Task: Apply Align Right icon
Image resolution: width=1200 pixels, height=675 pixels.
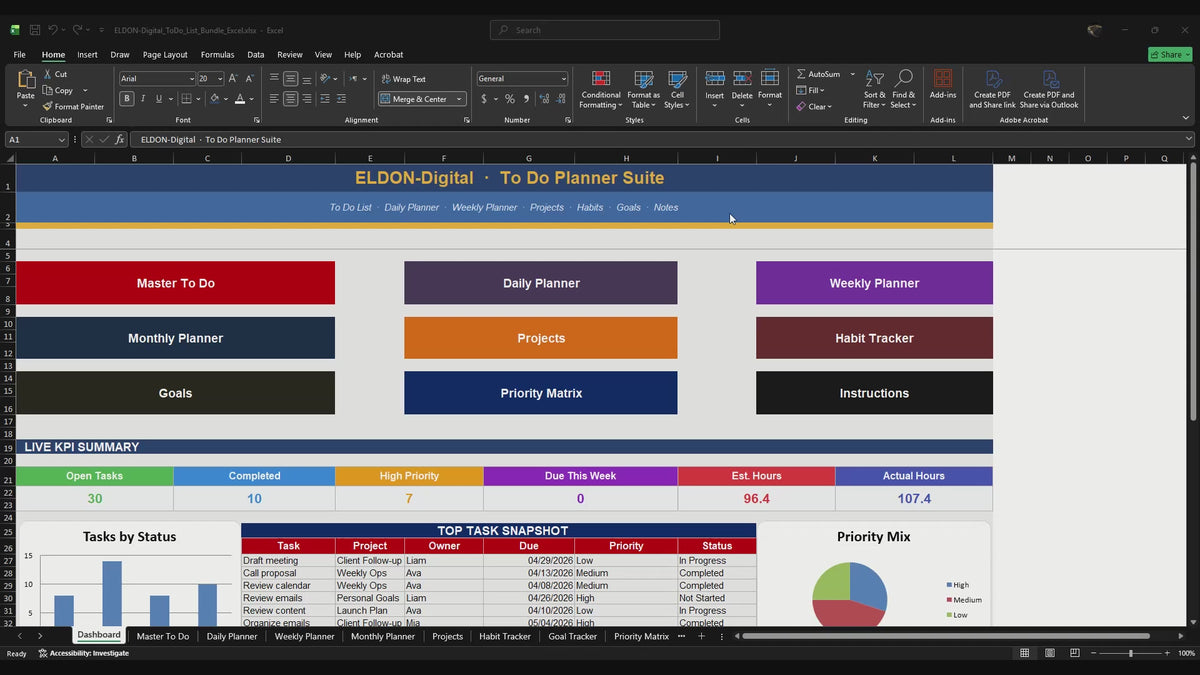Action: point(307,99)
